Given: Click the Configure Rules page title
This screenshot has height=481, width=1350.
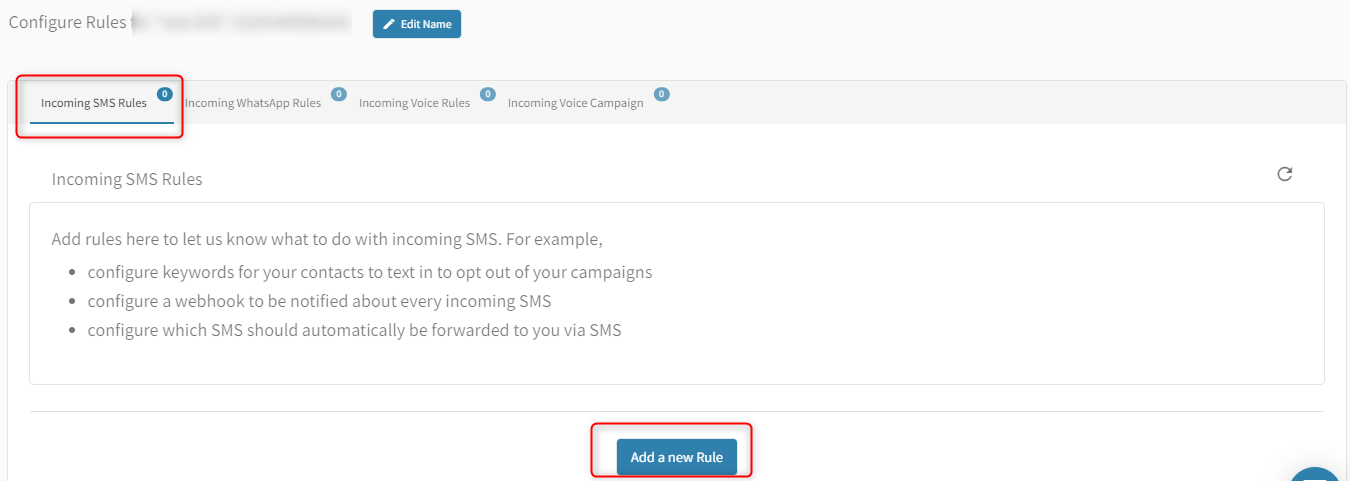Looking at the screenshot, I should 68,21.
